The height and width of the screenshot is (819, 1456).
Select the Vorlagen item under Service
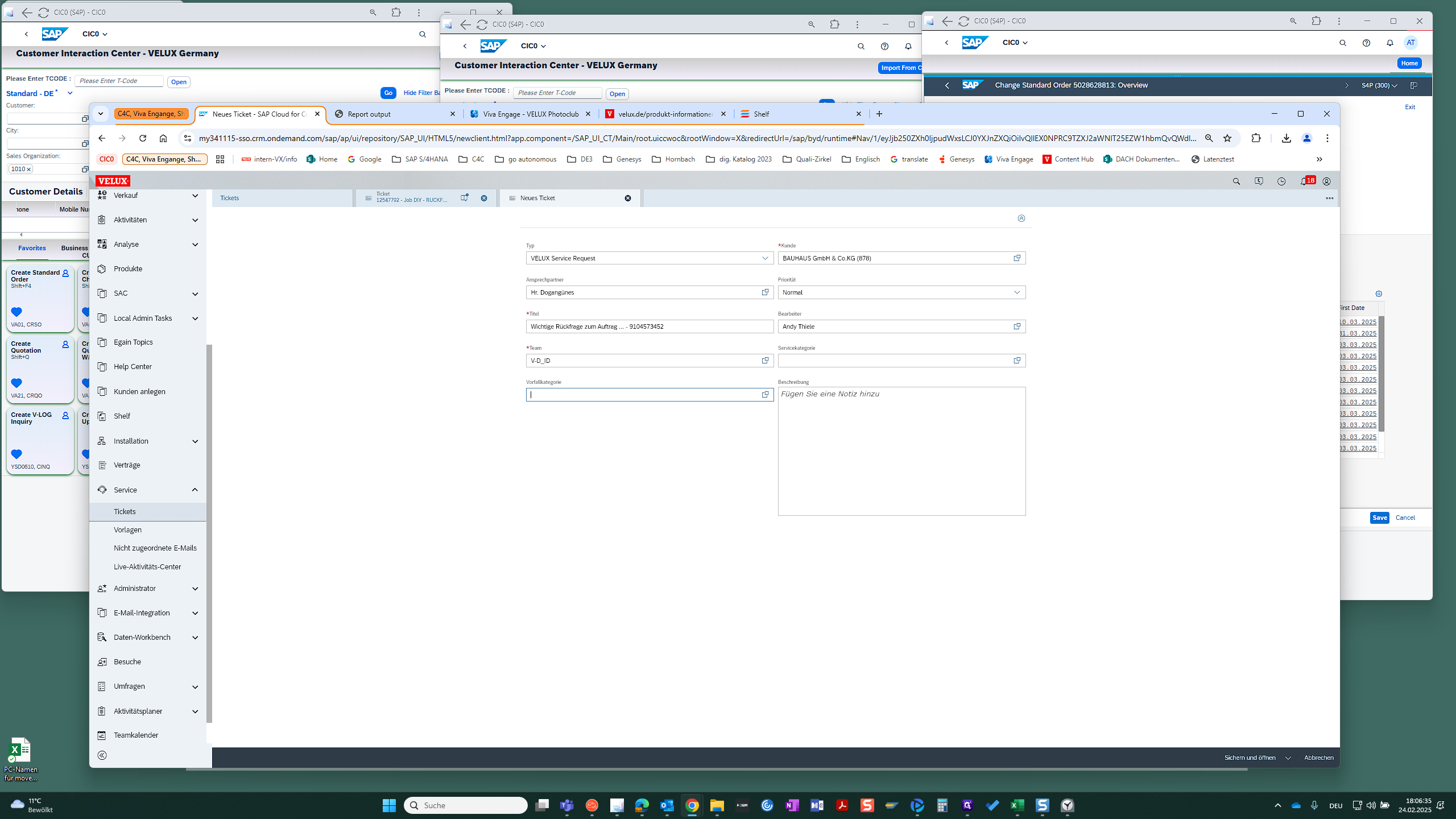pos(127,530)
